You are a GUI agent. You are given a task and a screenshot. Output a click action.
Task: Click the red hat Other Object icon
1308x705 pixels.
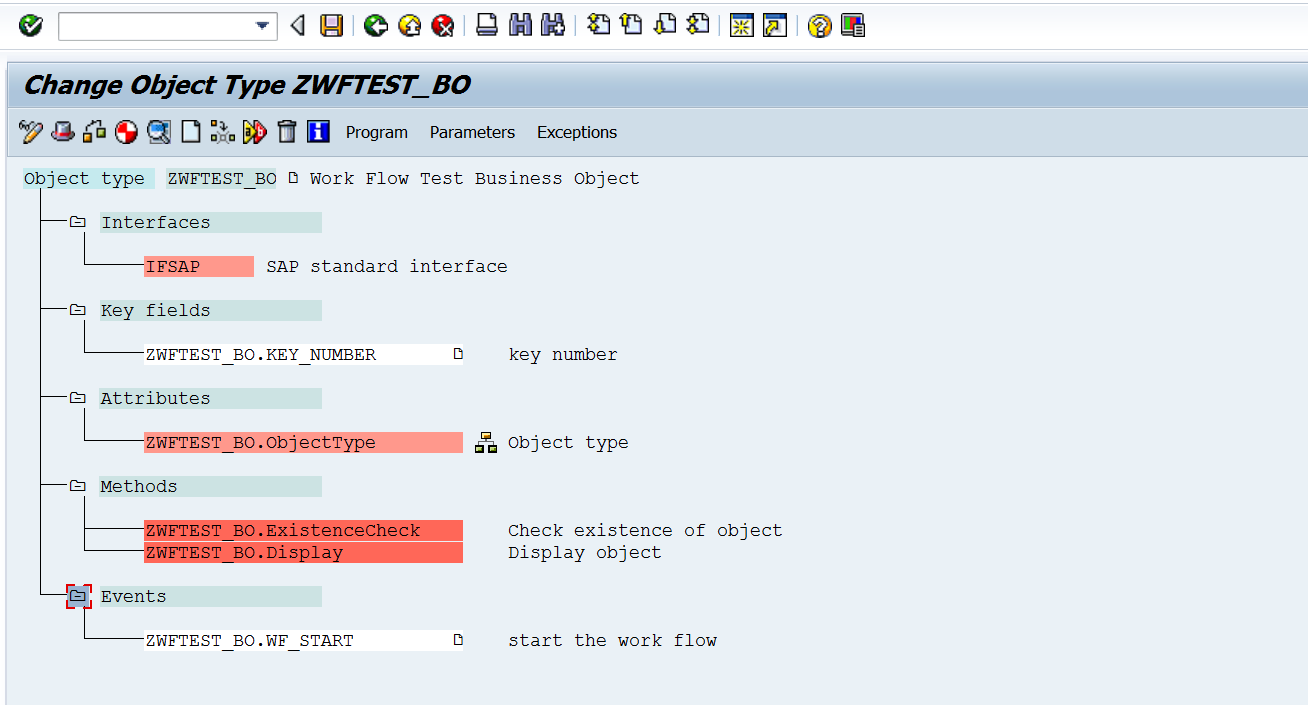point(63,131)
